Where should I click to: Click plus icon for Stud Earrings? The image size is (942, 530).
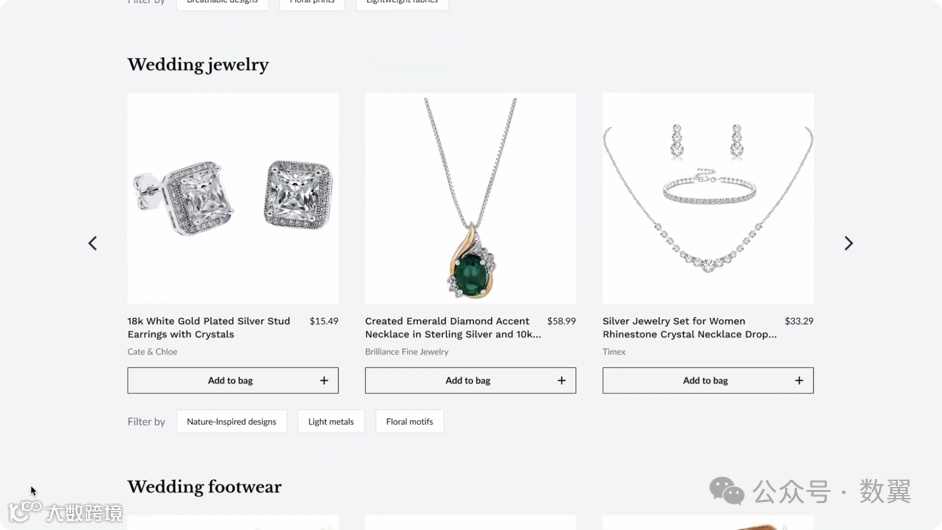click(x=324, y=380)
